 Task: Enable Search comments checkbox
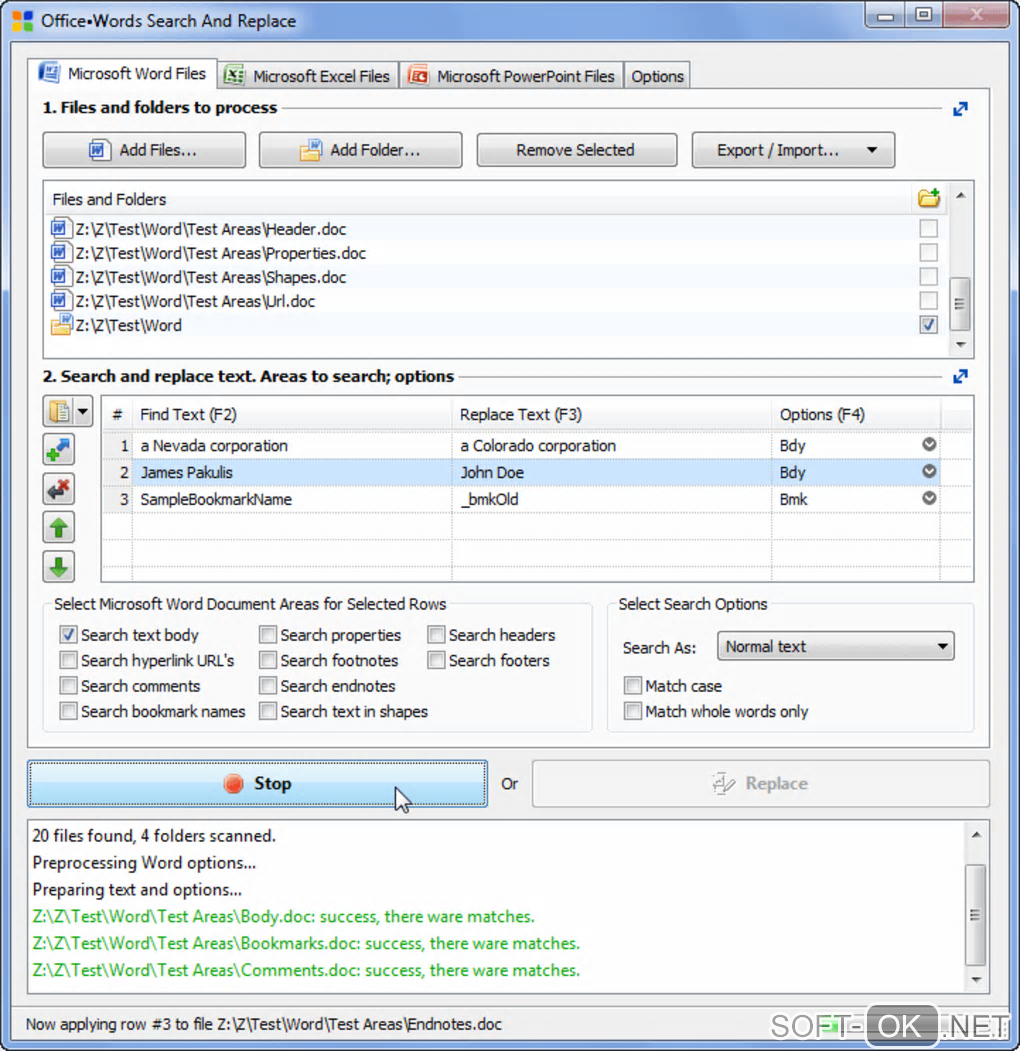point(68,685)
